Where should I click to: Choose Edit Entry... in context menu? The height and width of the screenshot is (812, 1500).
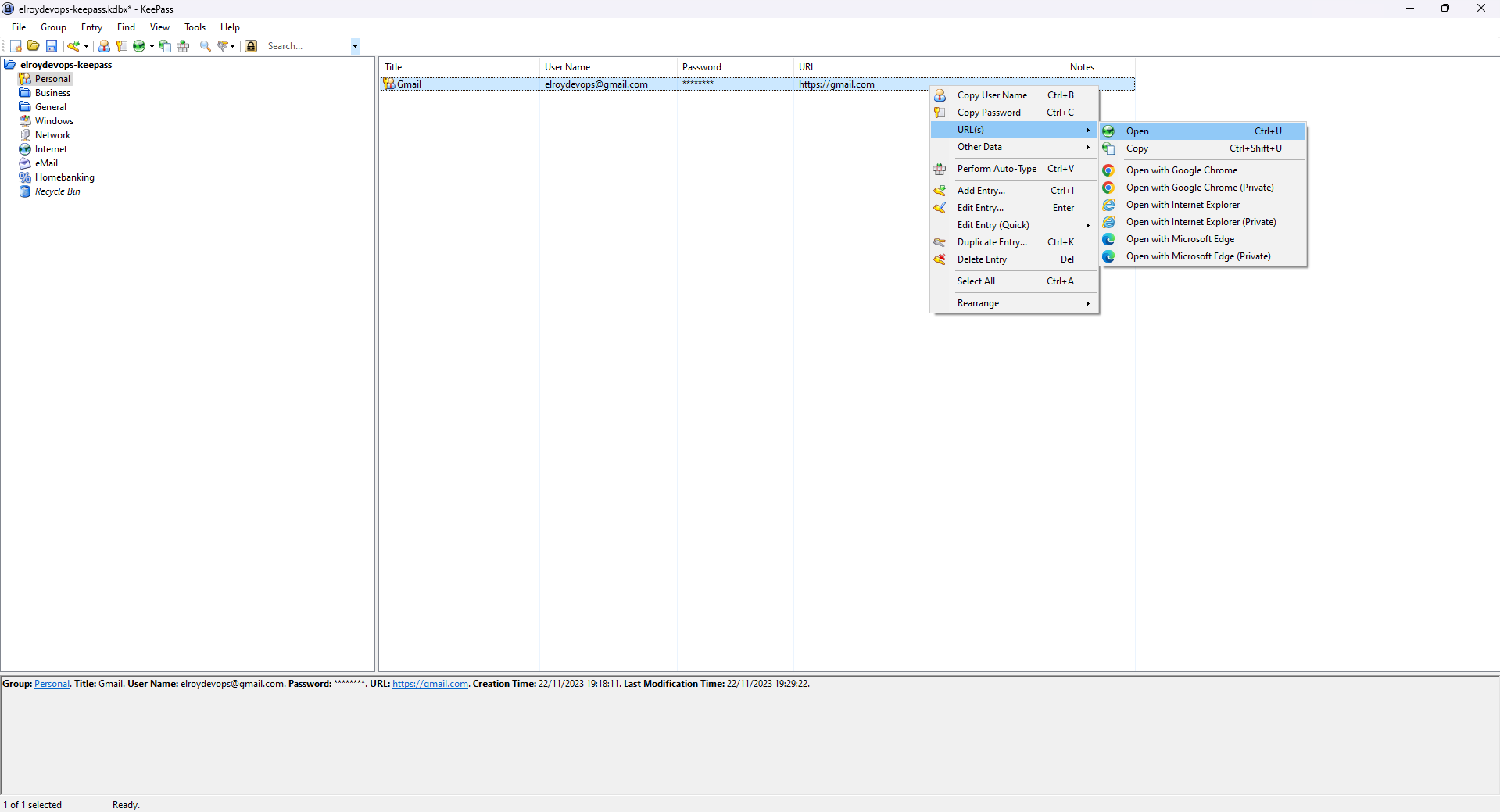point(1015,208)
